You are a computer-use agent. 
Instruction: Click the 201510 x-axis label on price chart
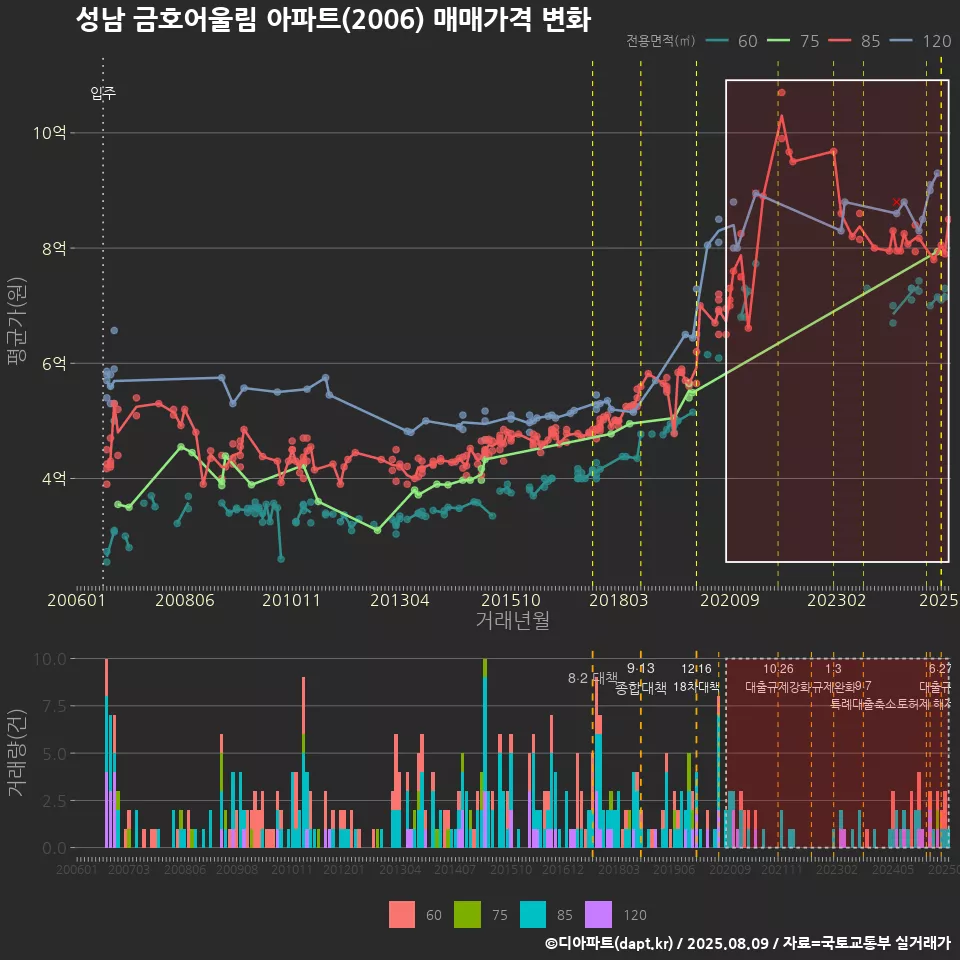[511, 600]
